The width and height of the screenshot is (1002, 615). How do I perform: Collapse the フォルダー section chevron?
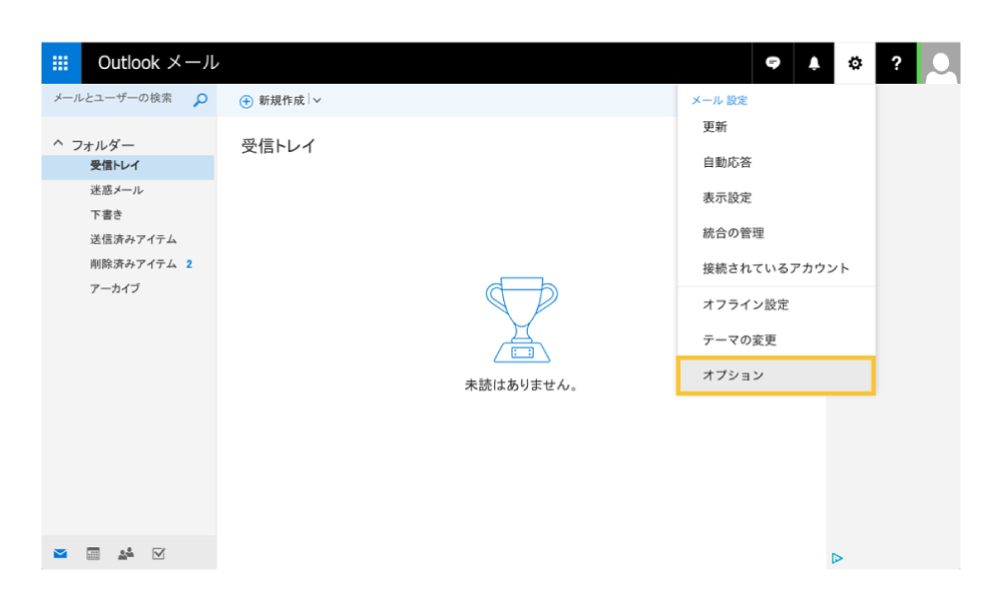point(58,144)
